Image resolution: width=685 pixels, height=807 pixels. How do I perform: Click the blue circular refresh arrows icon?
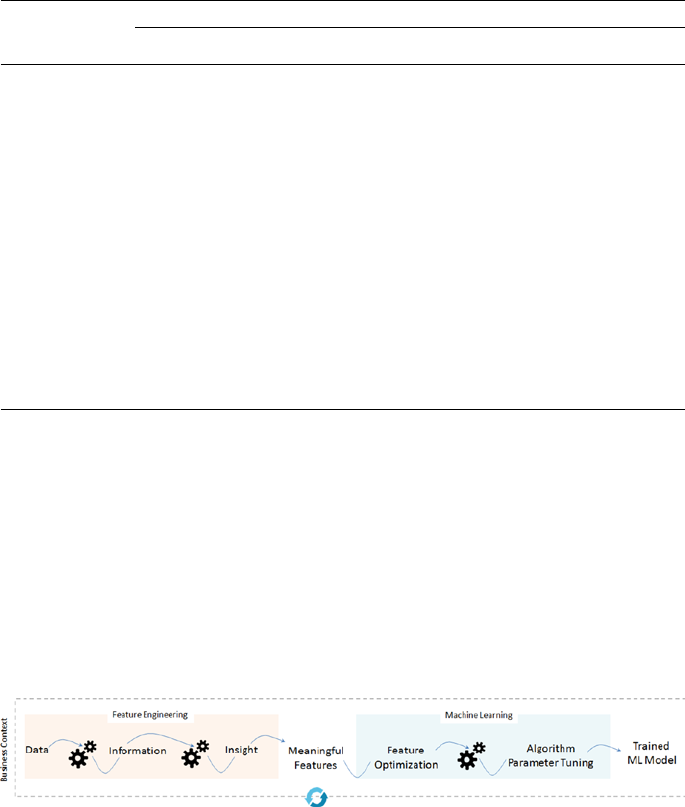pos(317,797)
